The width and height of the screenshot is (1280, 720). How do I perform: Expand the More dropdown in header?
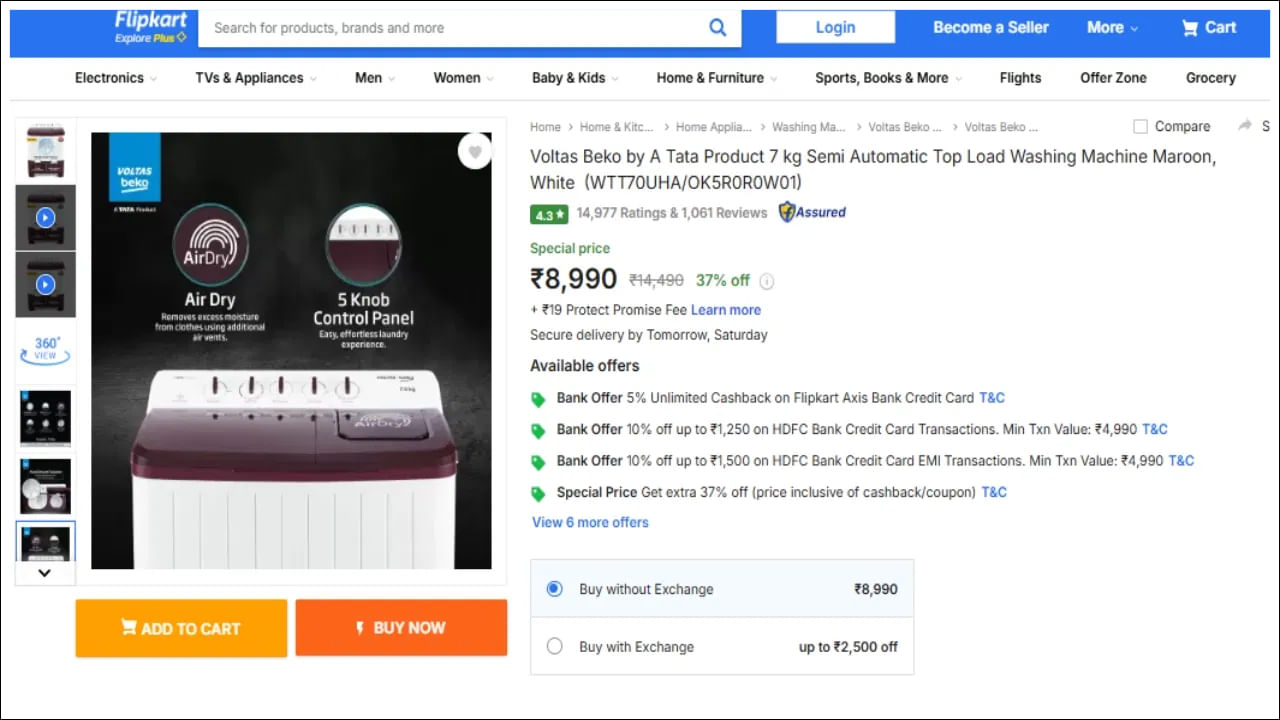1112,28
